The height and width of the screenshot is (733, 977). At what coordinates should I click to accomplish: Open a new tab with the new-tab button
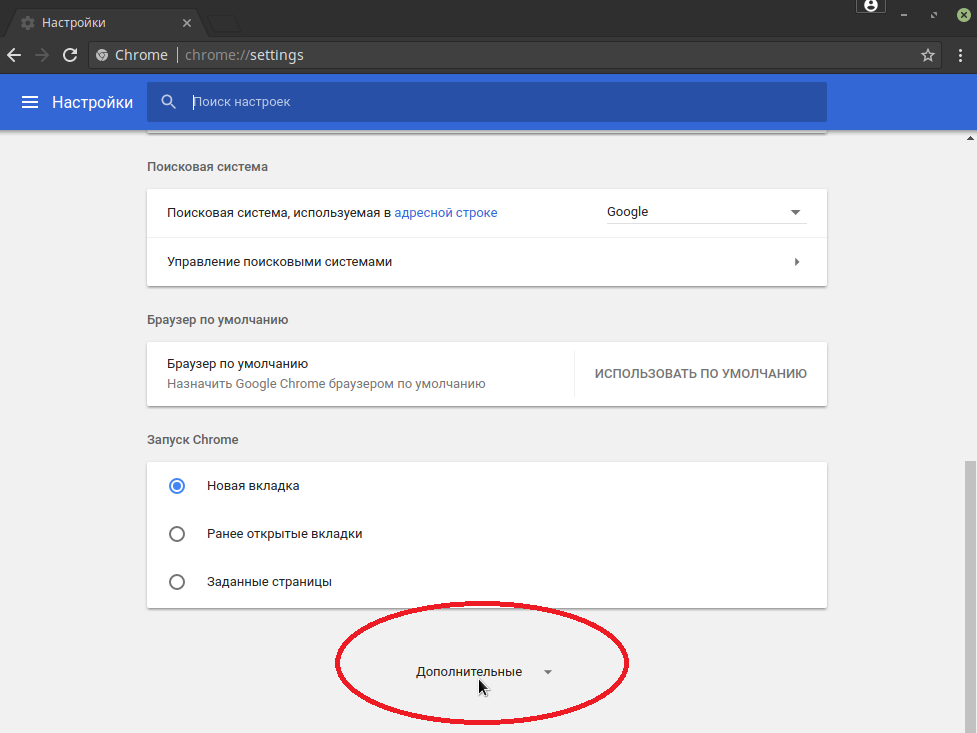[224, 22]
